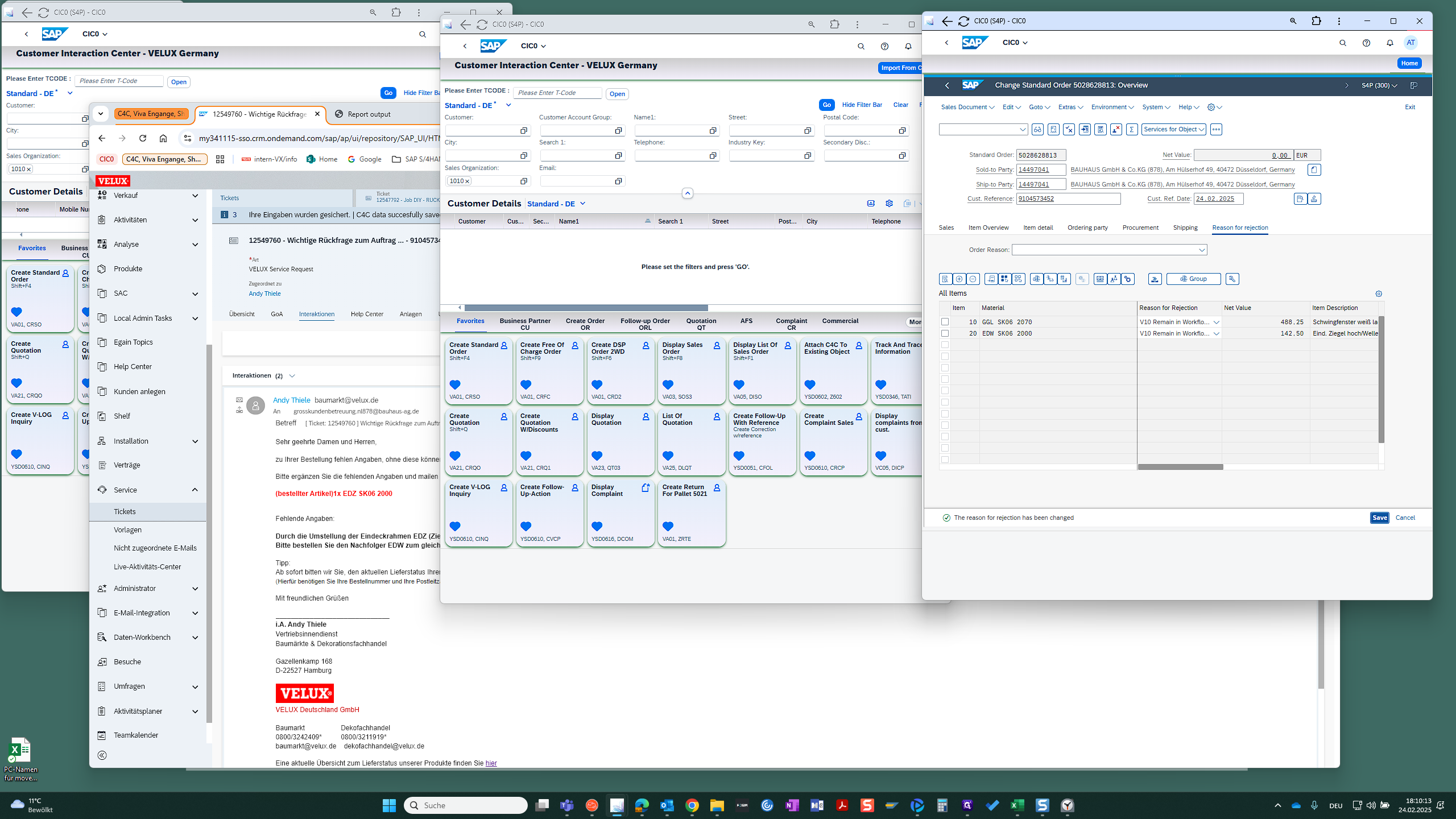This screenshot has height=819, width=1456.
Task: Switch to the Shipping tab
Action: tap(1185, 228)
